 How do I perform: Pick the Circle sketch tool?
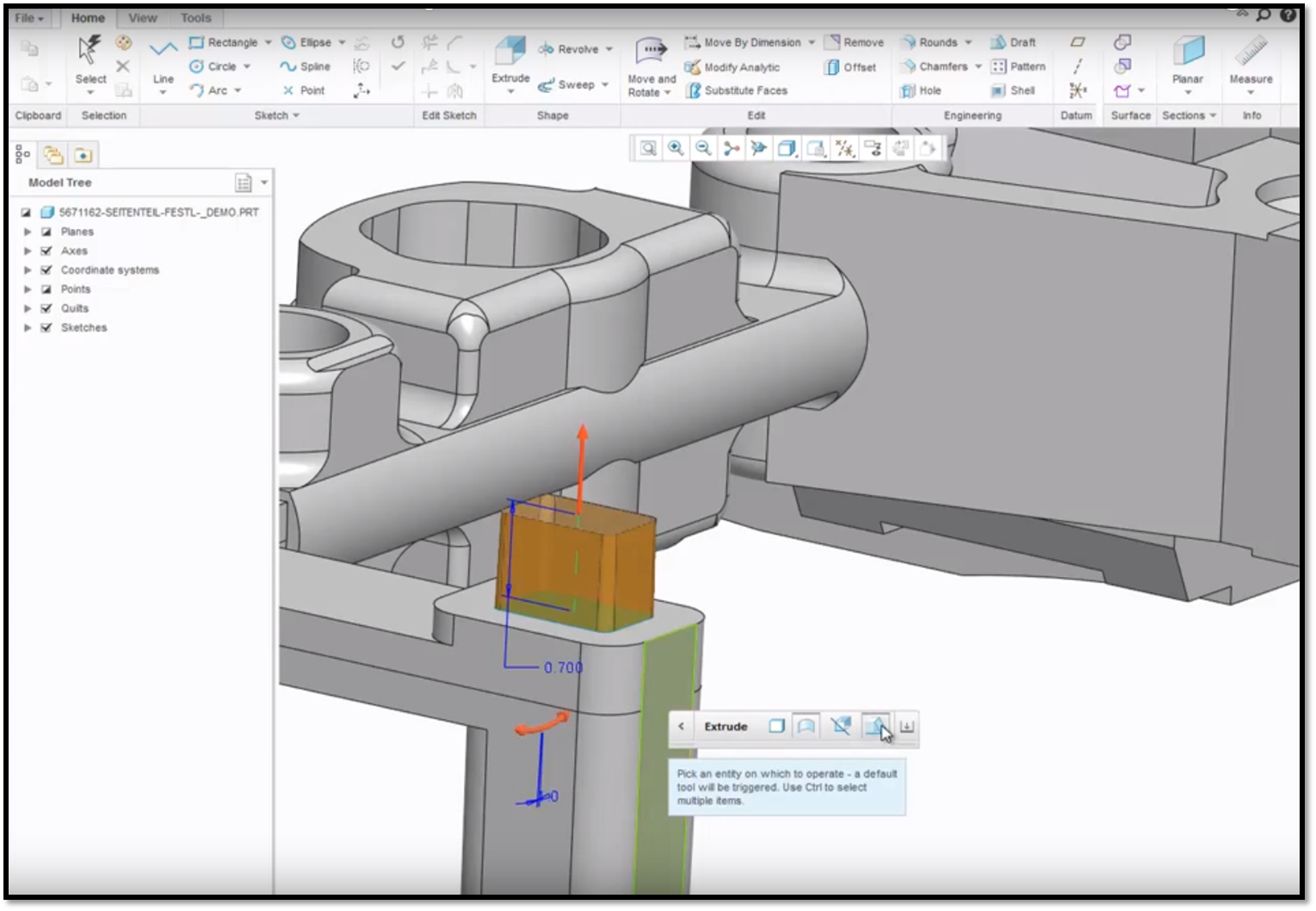point(213,66)
